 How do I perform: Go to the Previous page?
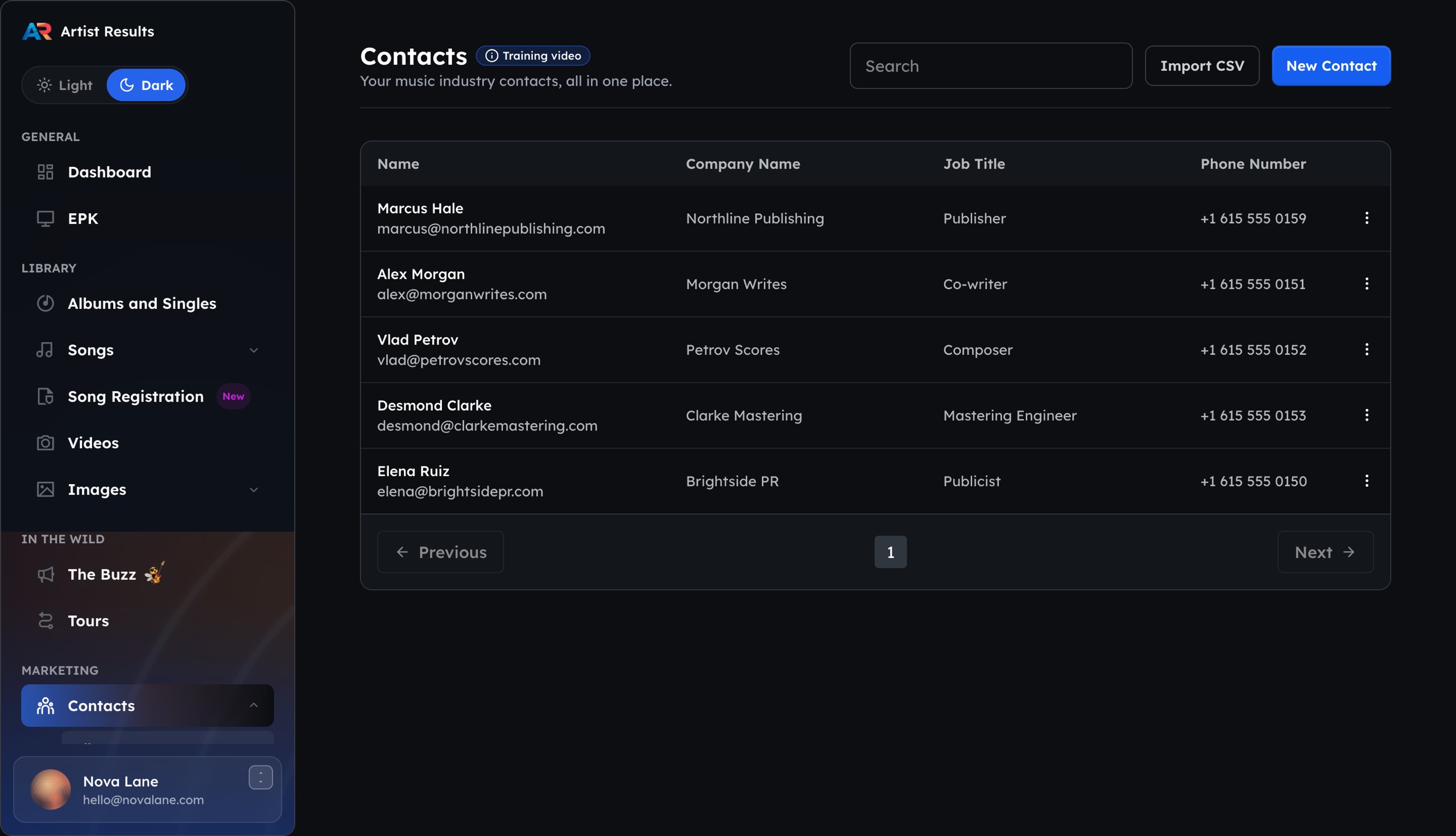(x=440, y=552)
